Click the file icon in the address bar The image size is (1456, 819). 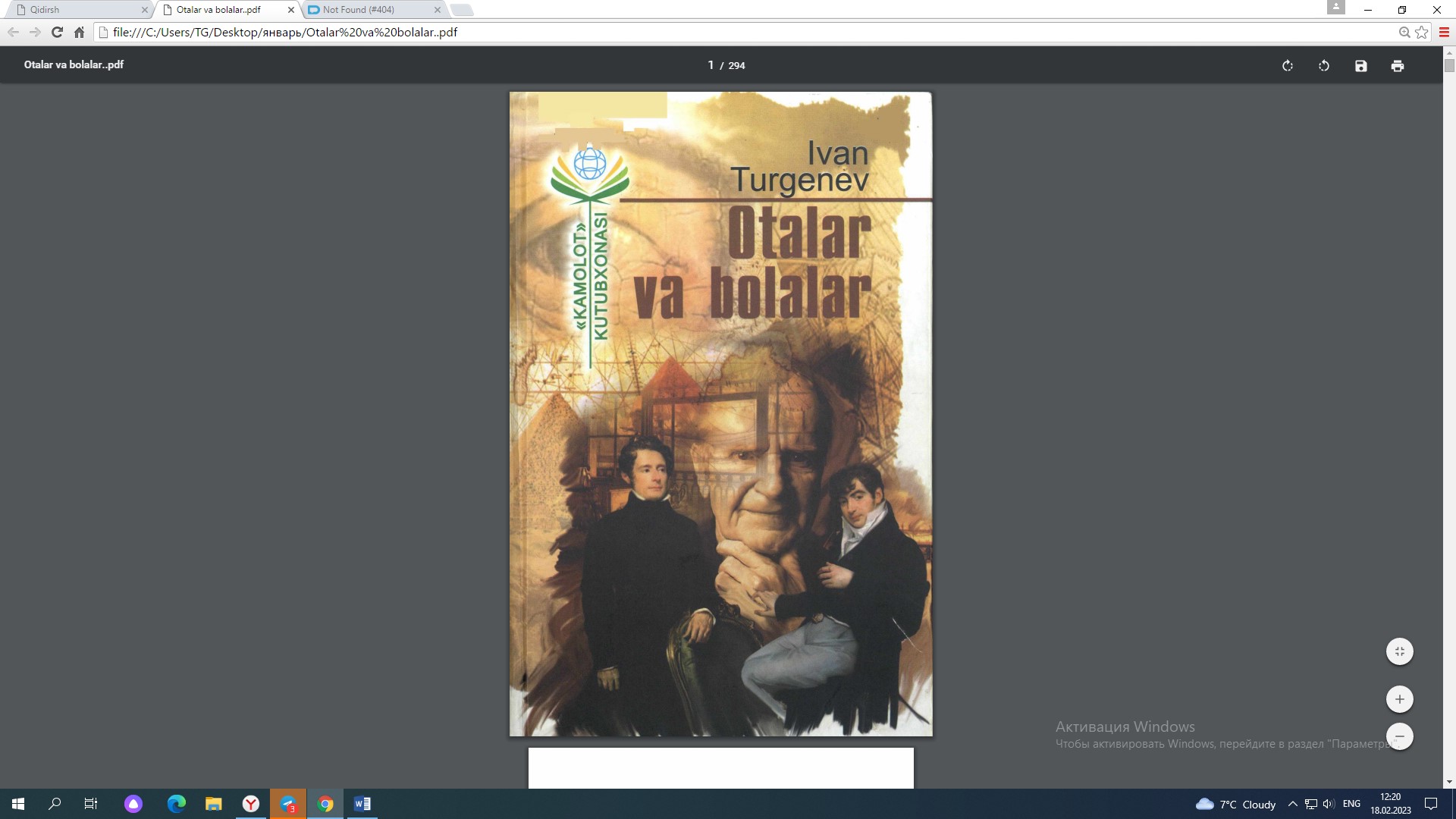[104, 33]
